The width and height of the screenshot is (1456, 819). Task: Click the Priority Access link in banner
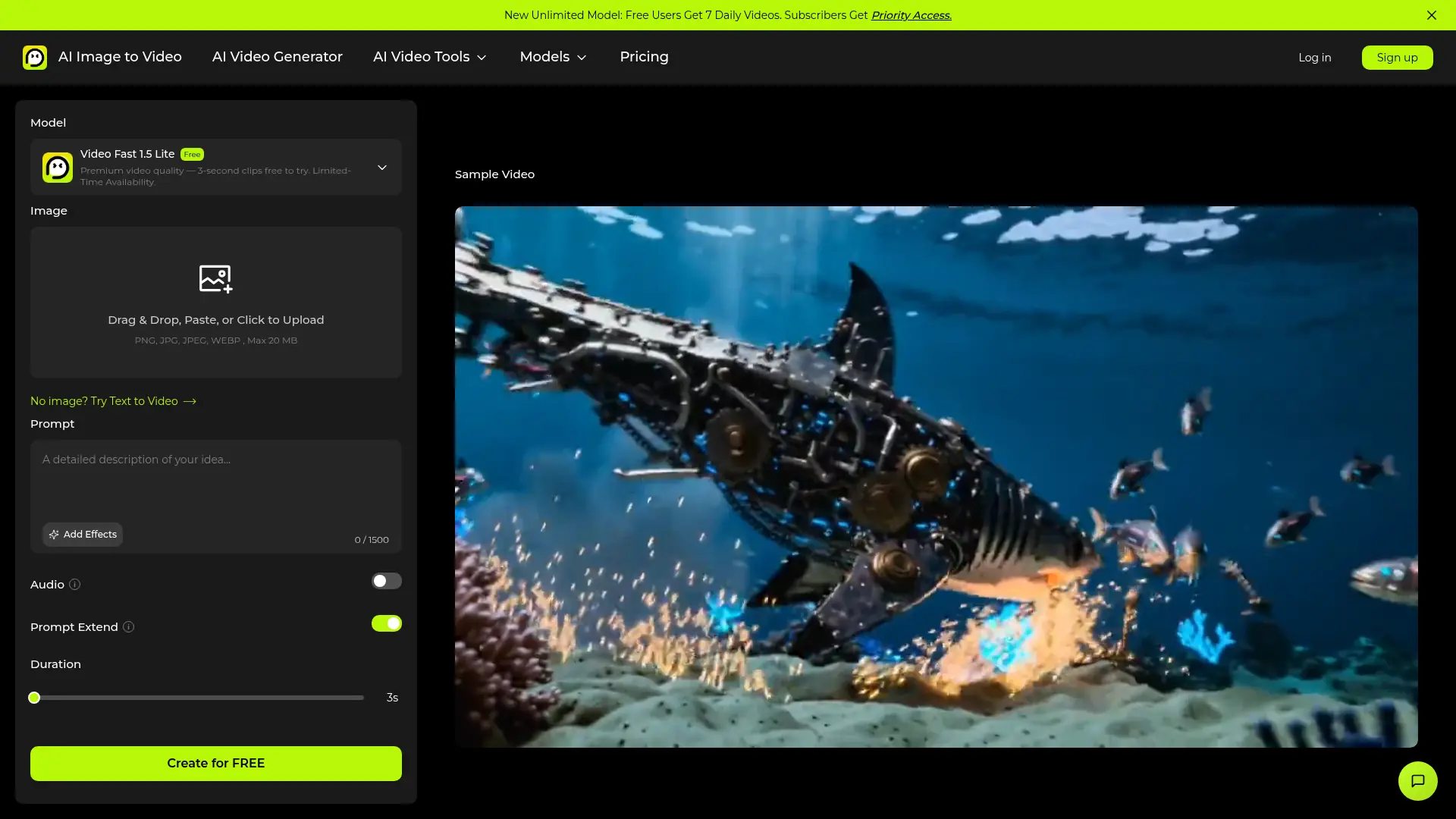click(911, 15)
